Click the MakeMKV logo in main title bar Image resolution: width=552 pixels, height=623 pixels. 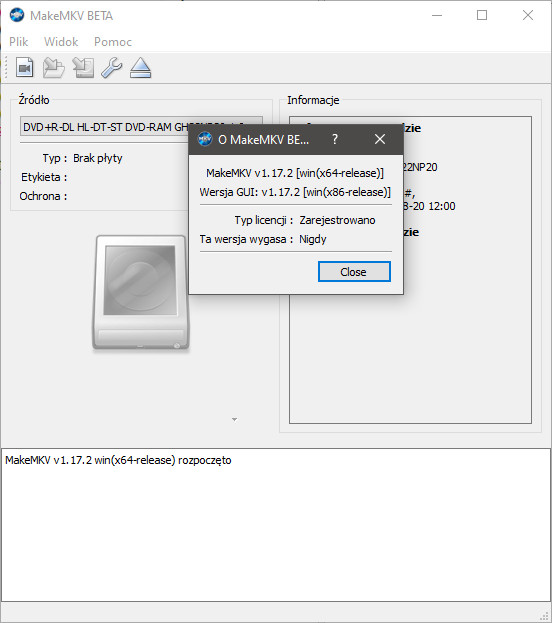17,15
